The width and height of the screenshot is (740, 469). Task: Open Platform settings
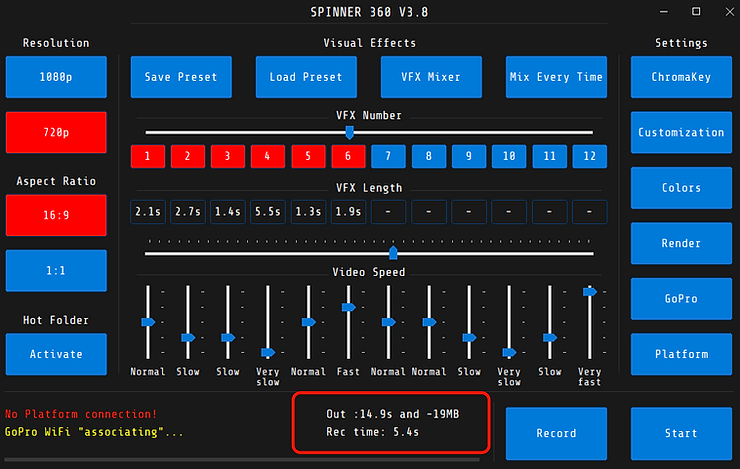(681, 354)
